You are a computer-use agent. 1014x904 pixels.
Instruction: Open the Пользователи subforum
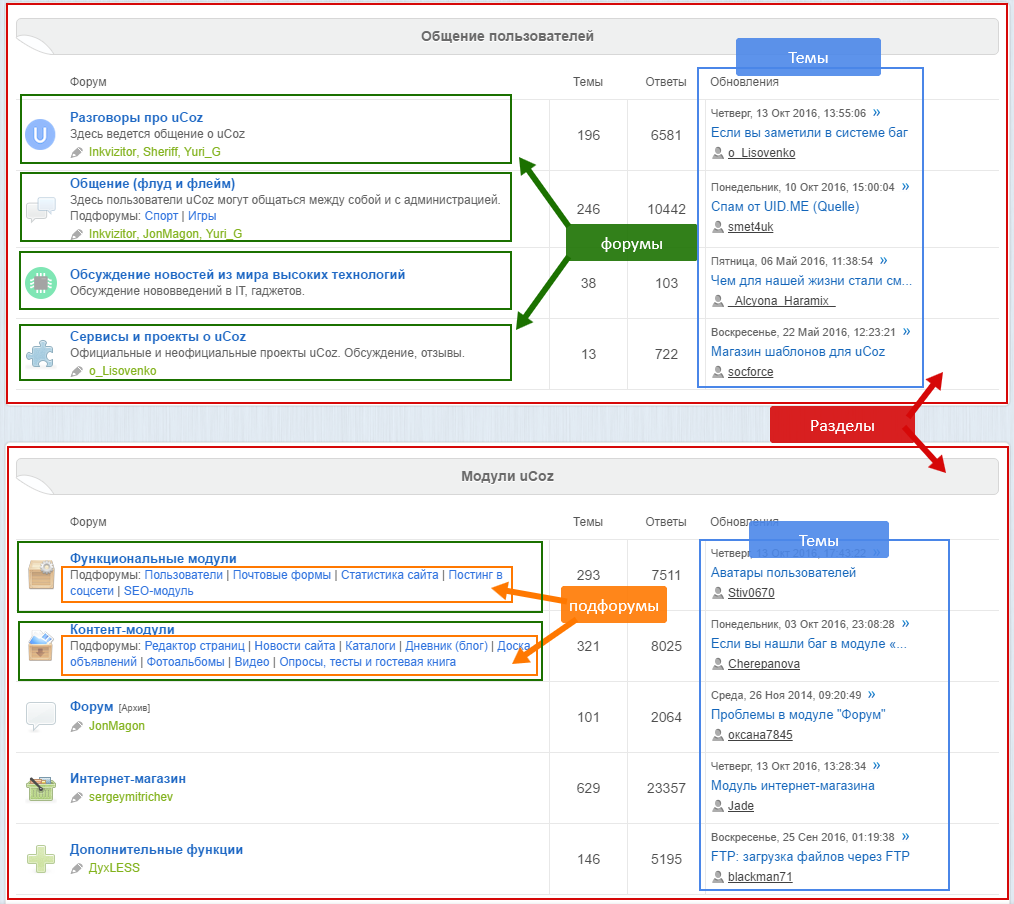184,575
